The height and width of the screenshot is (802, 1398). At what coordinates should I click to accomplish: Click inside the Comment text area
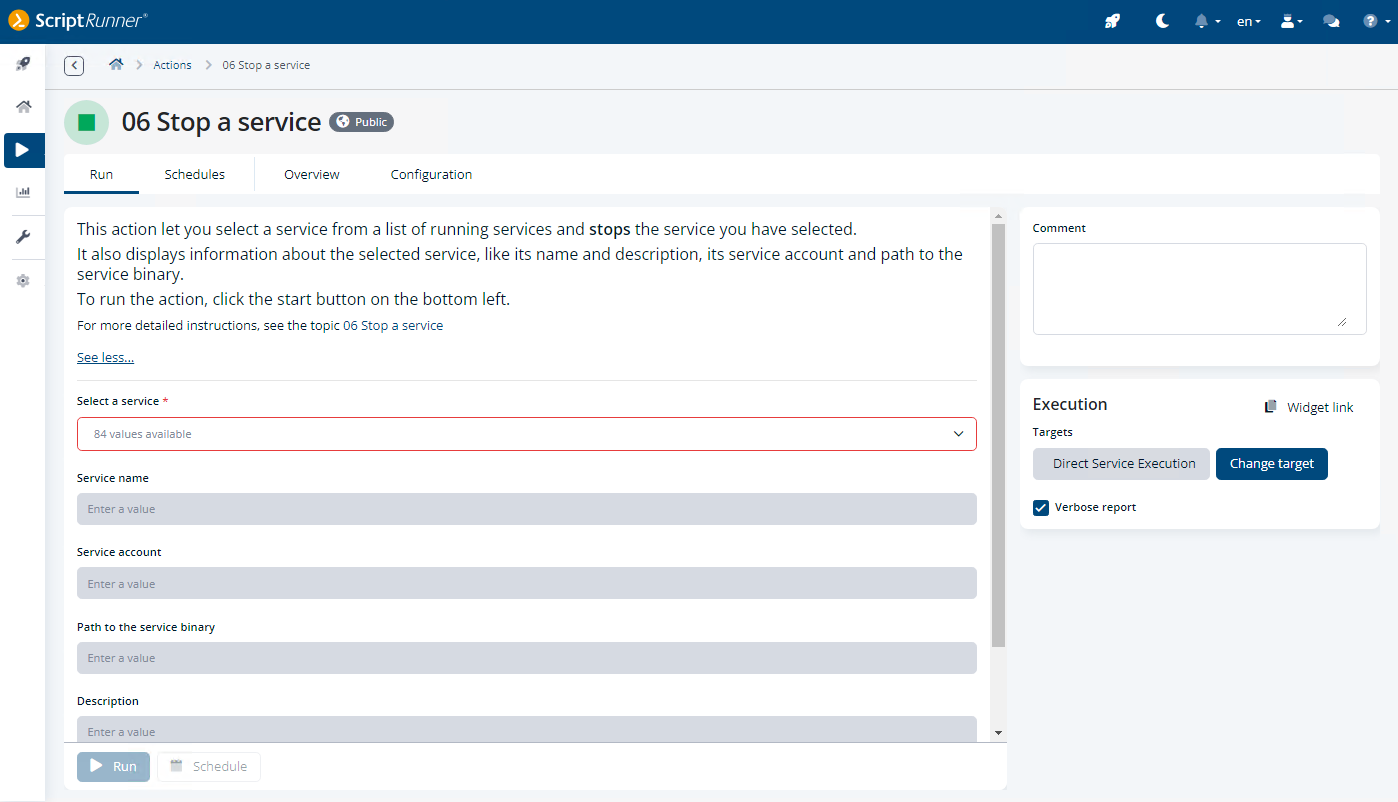[1200, 289]
